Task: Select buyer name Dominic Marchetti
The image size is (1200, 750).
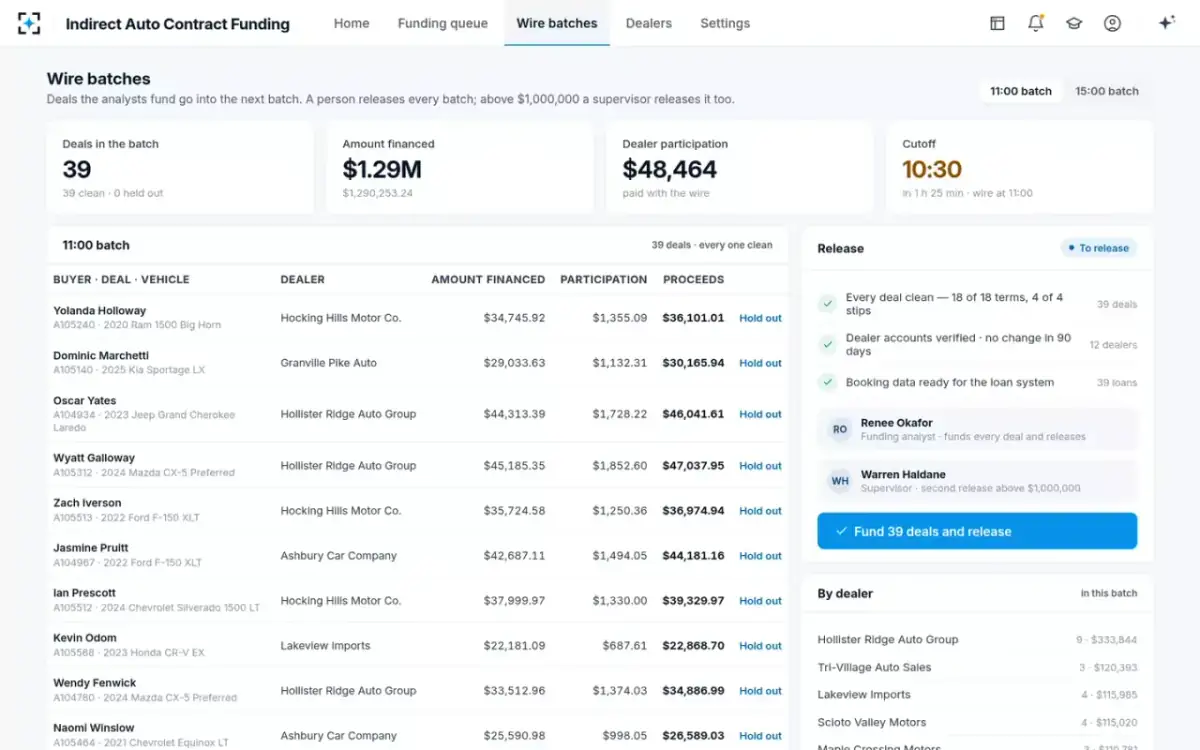Action: pos(101,356)
